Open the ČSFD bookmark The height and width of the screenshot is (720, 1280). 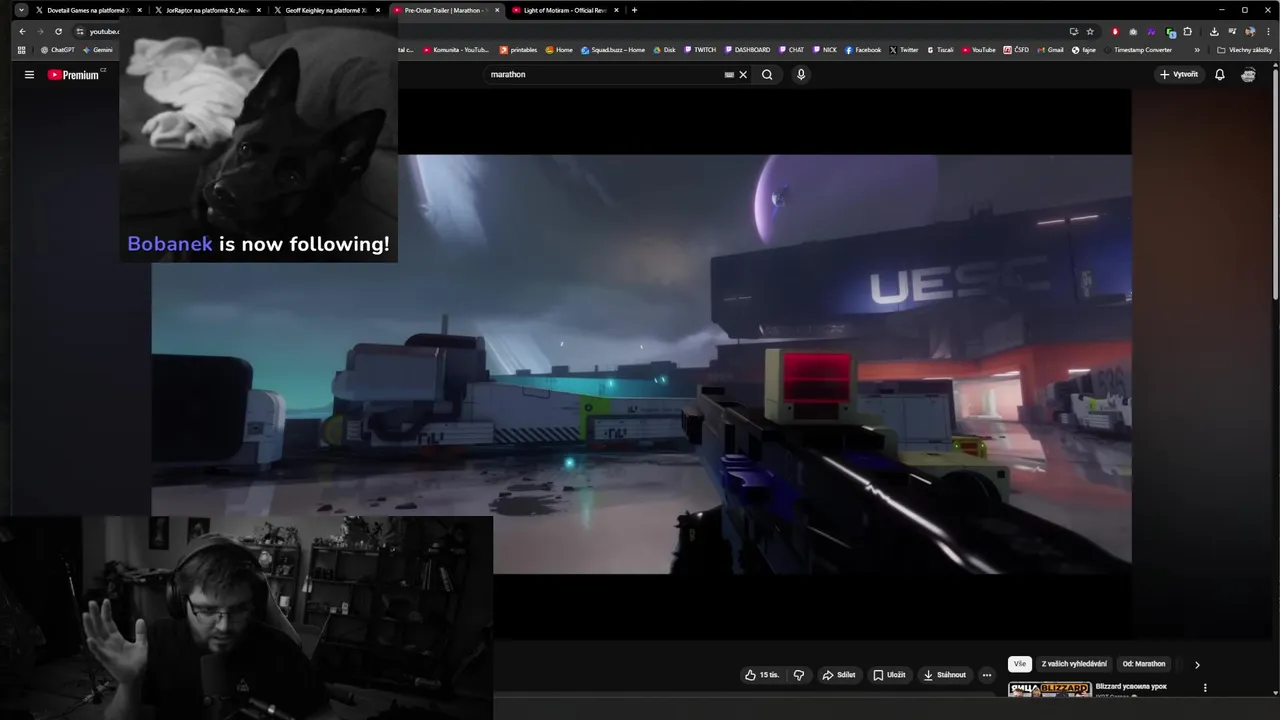1016,50
